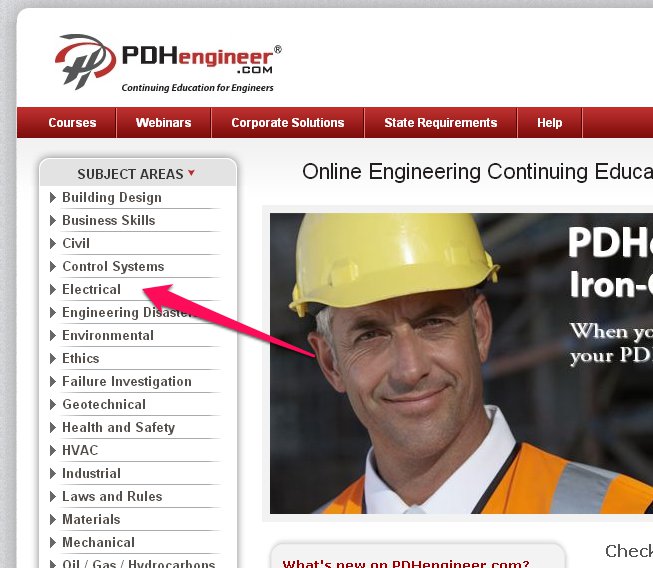
Task: Click the arrow icon next to Civil
Action: click(x=53, y=243)
